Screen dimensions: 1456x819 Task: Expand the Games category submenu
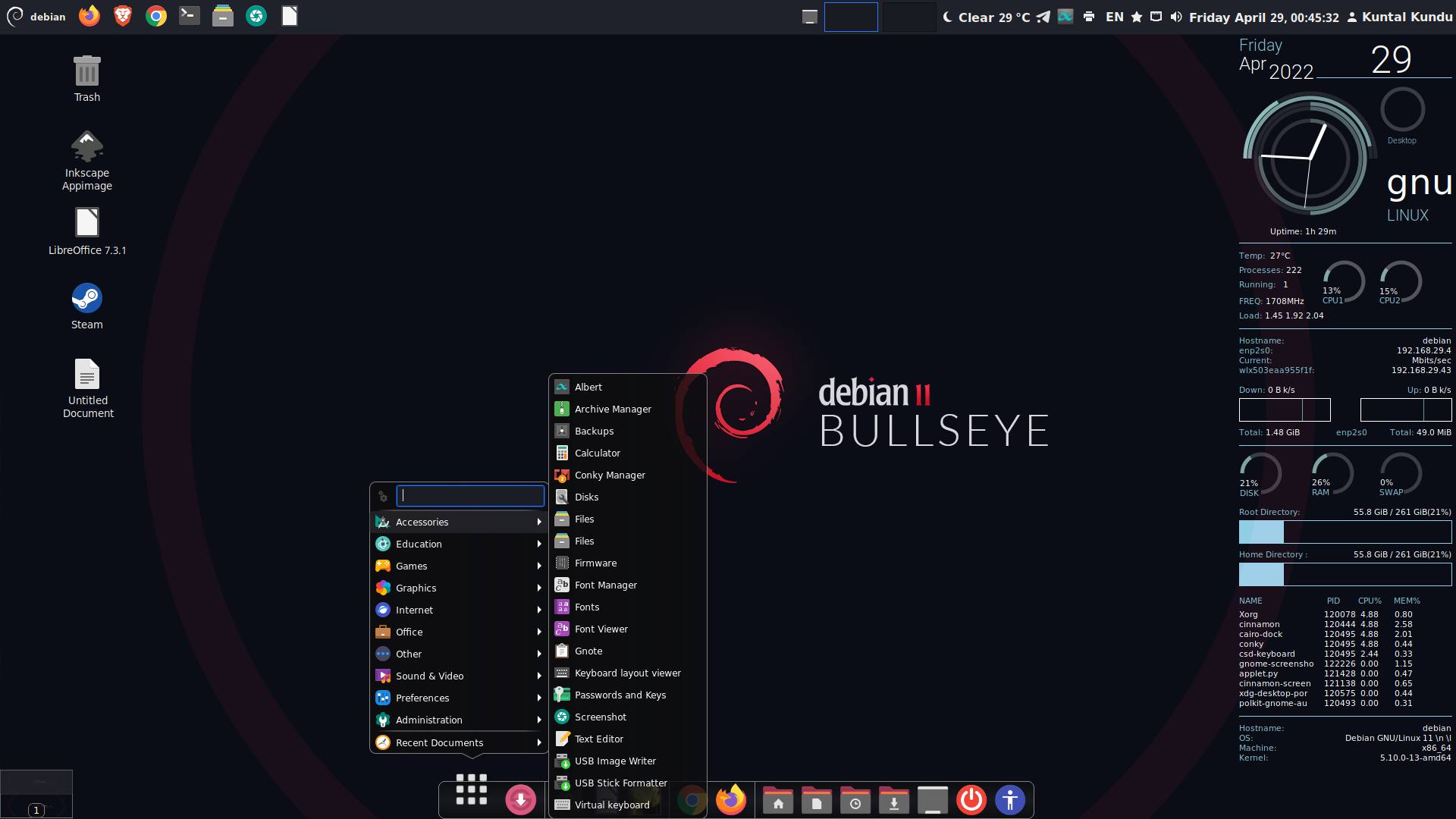coord(459,566)
